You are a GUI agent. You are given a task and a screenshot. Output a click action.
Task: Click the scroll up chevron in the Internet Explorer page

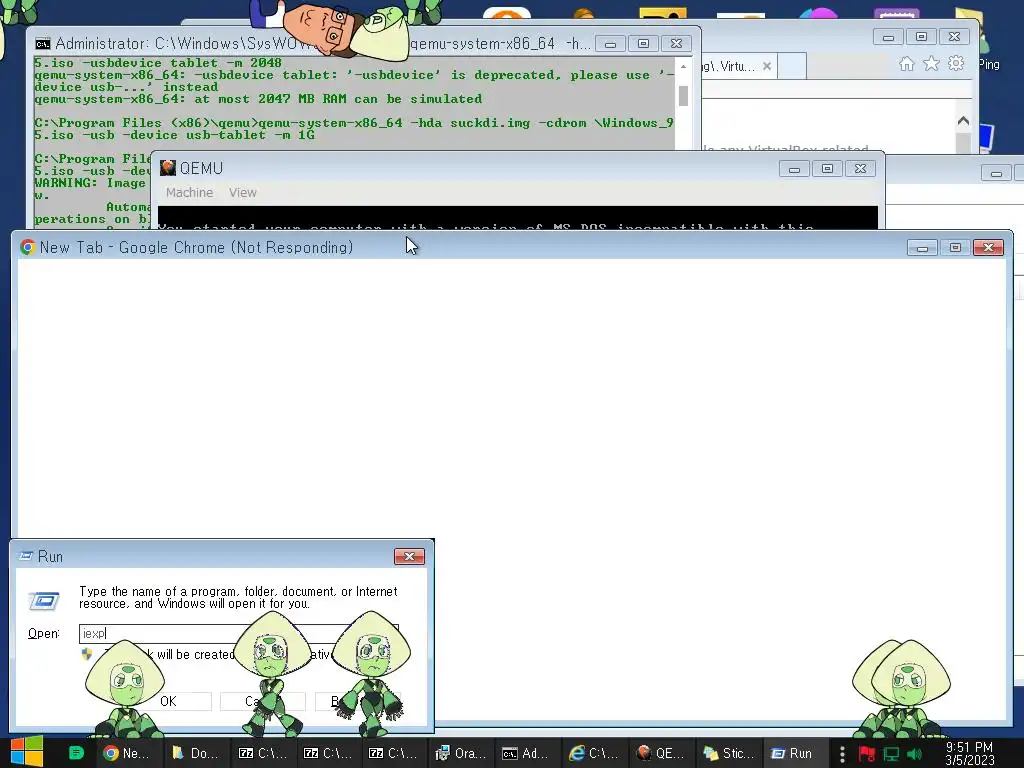[963, 121]
